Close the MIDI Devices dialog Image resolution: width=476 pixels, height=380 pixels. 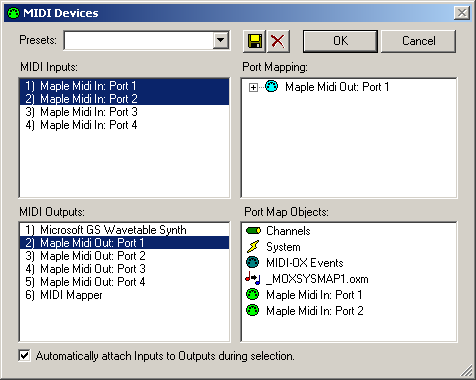point(462,13)
